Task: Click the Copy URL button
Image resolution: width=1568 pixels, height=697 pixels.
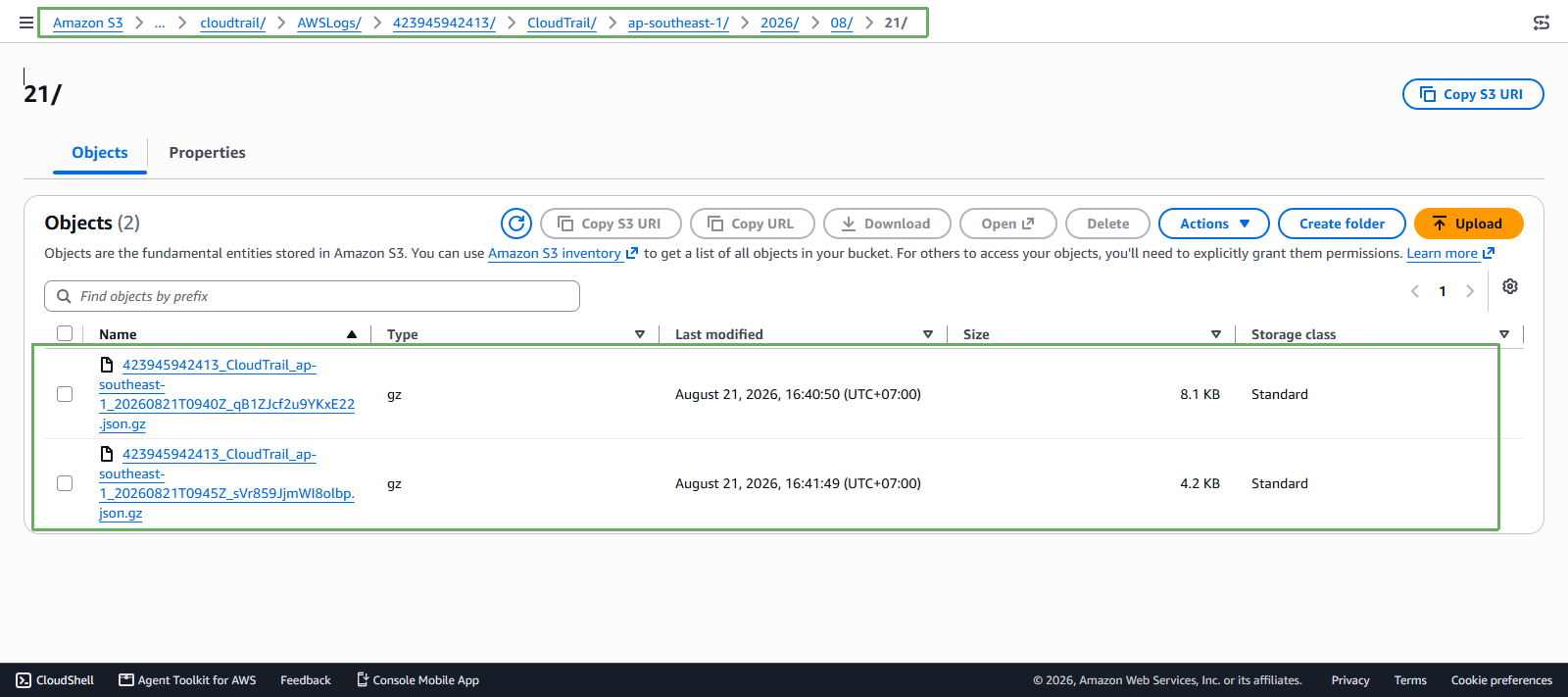Action: [752, 224]
